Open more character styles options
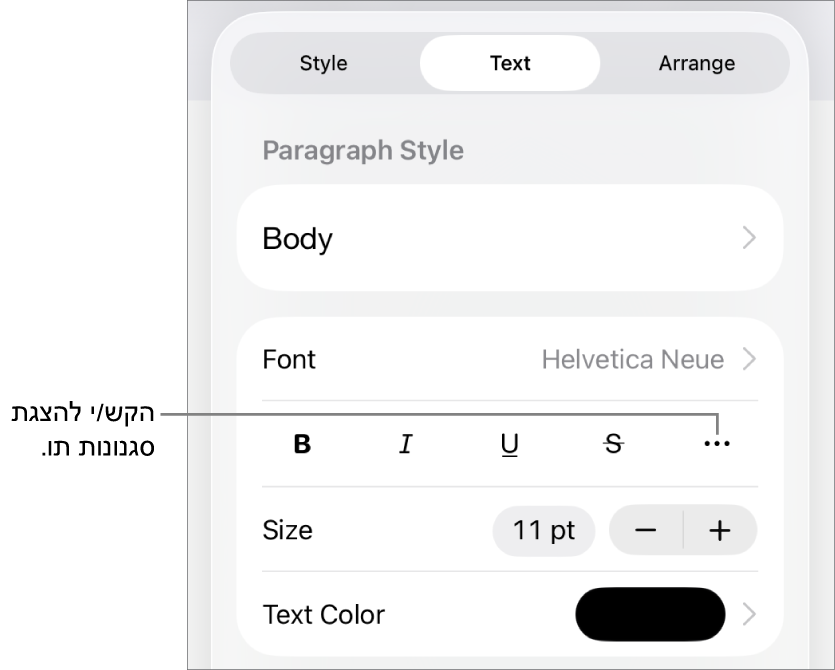Image resolution: width=835 pixels, height=670 pixels. click(717, 443)
